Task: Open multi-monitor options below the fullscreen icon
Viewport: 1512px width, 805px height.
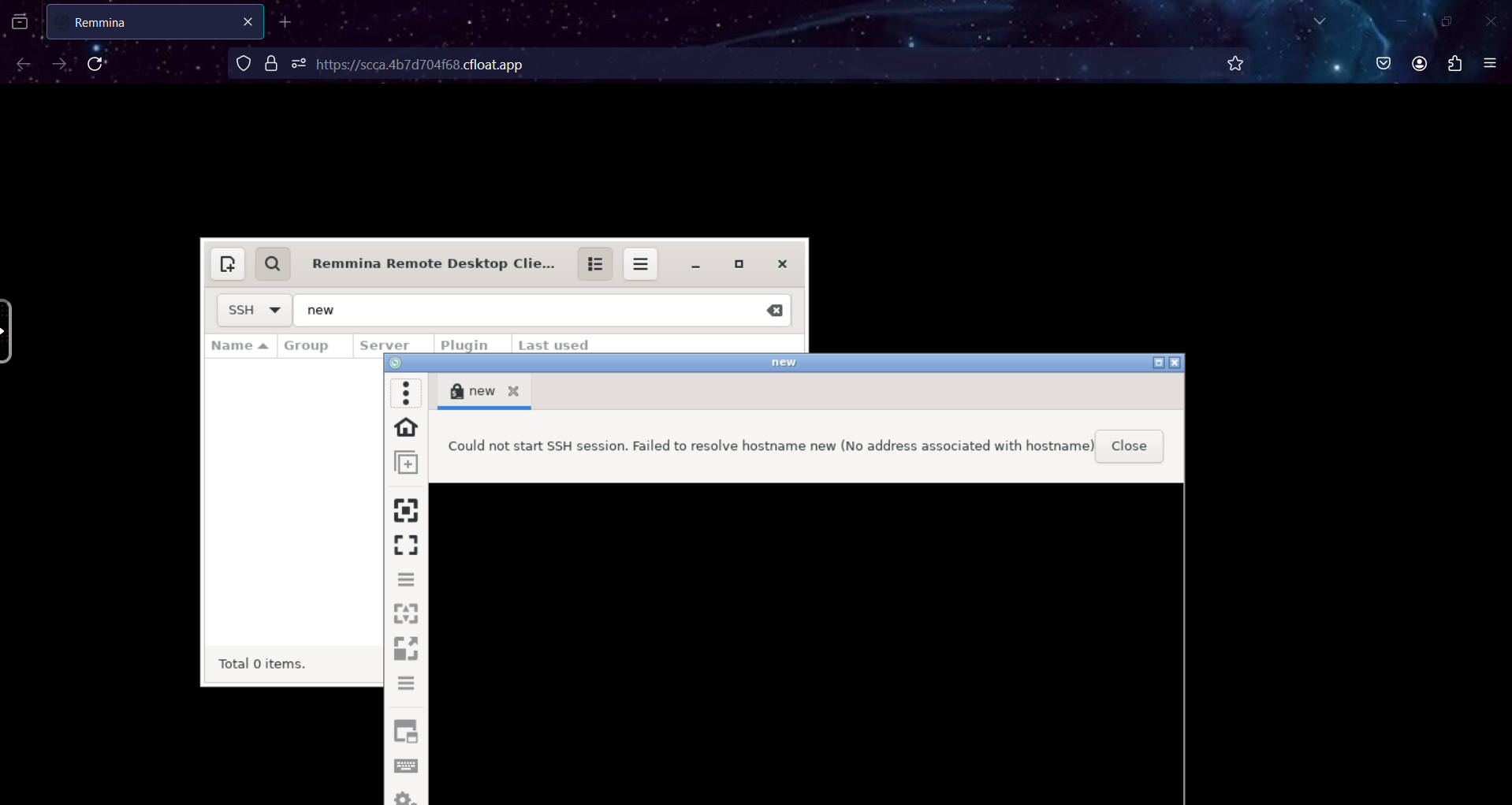Action: pos(406,580)
